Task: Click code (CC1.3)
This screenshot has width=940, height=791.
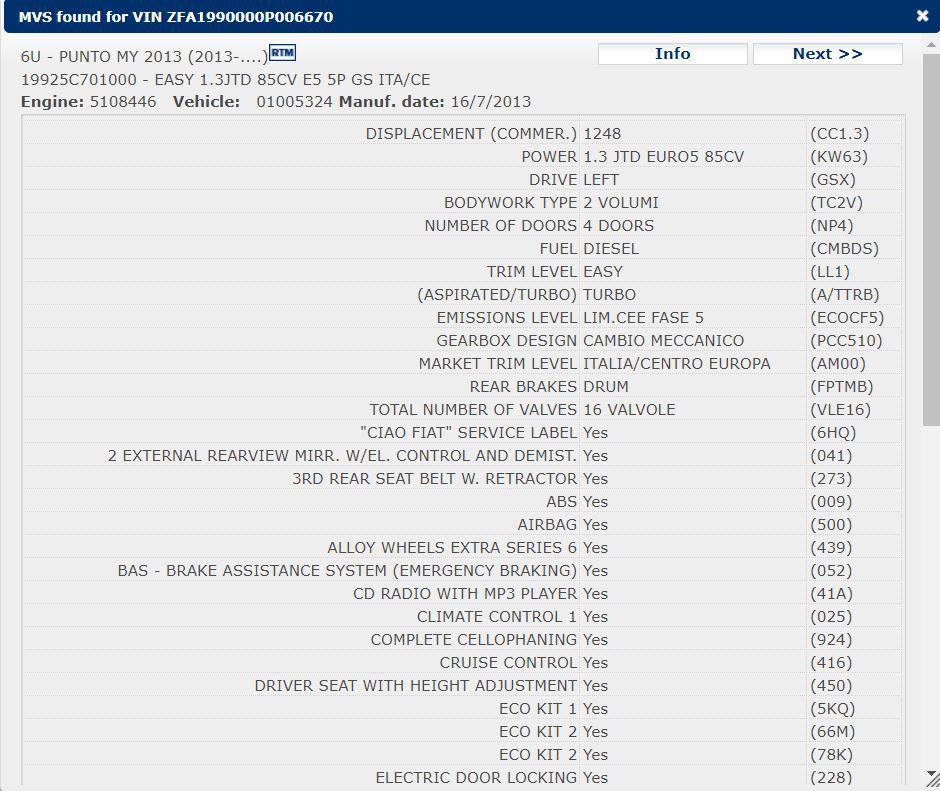Action: click(x=839, y=134)
